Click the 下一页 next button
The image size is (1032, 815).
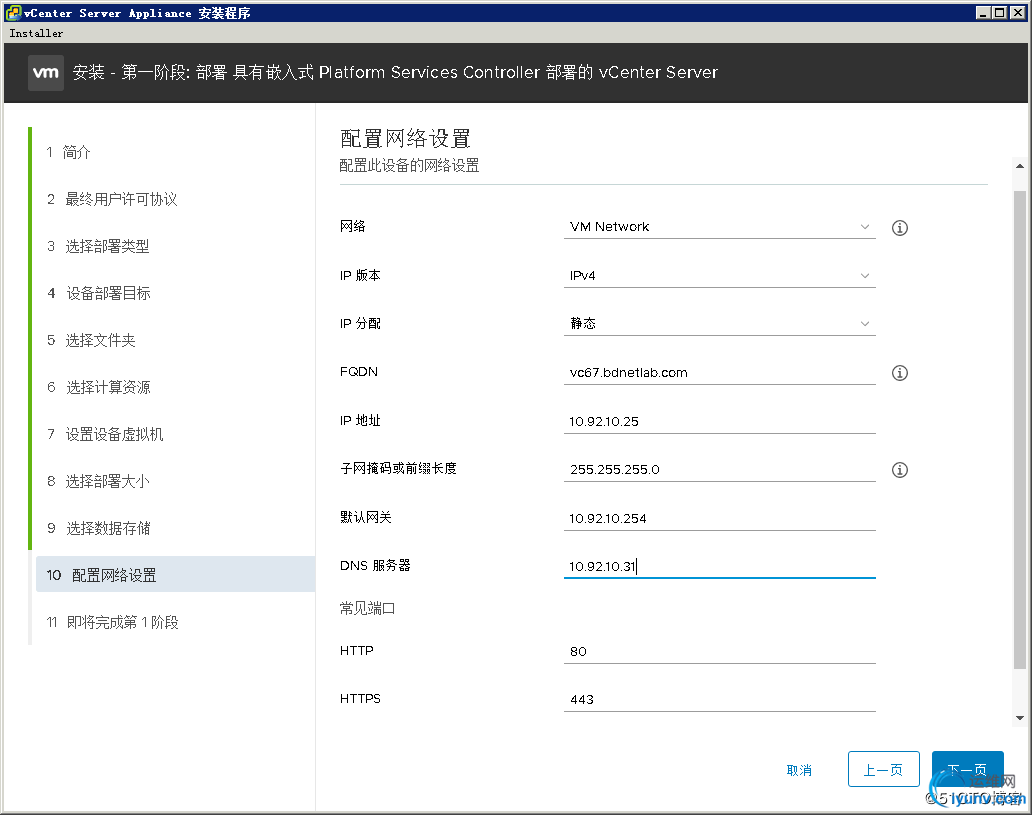(967, 769)
